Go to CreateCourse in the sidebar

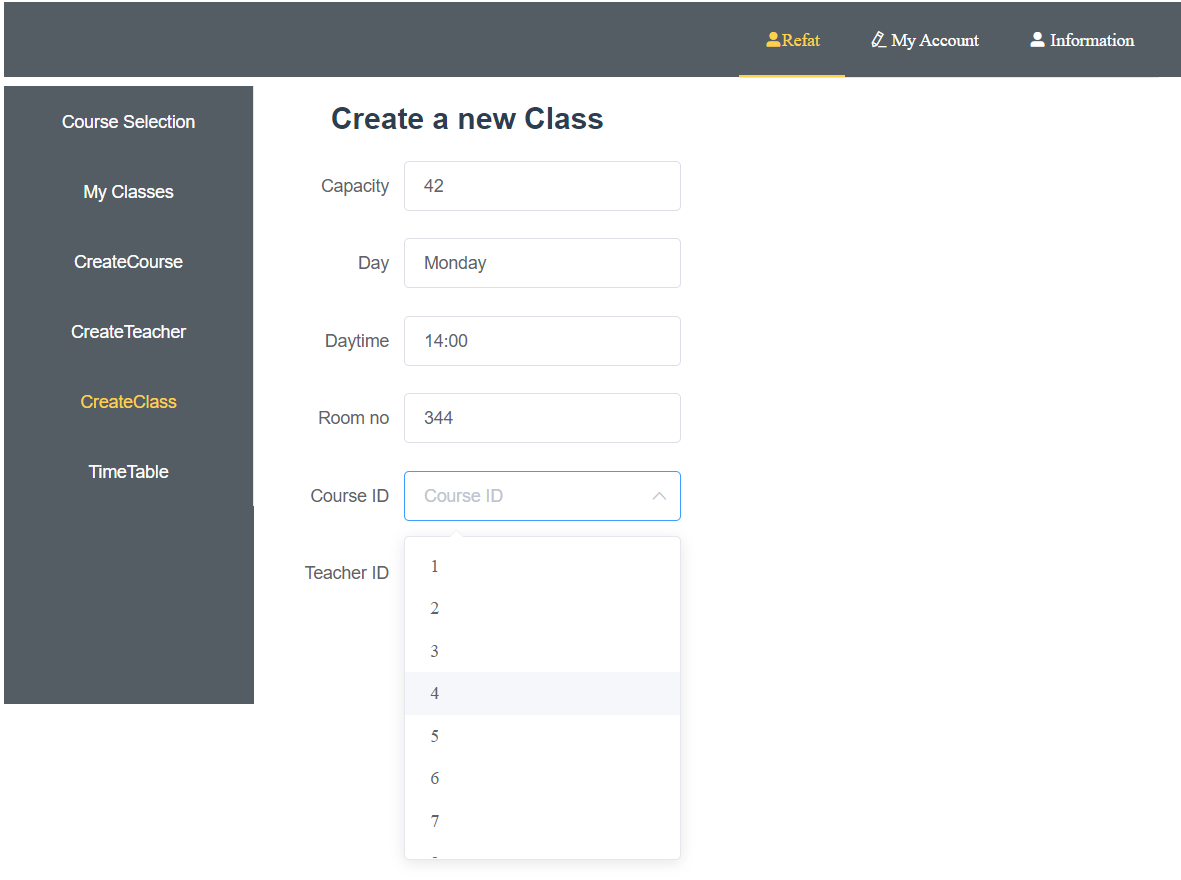pos(128,261)
